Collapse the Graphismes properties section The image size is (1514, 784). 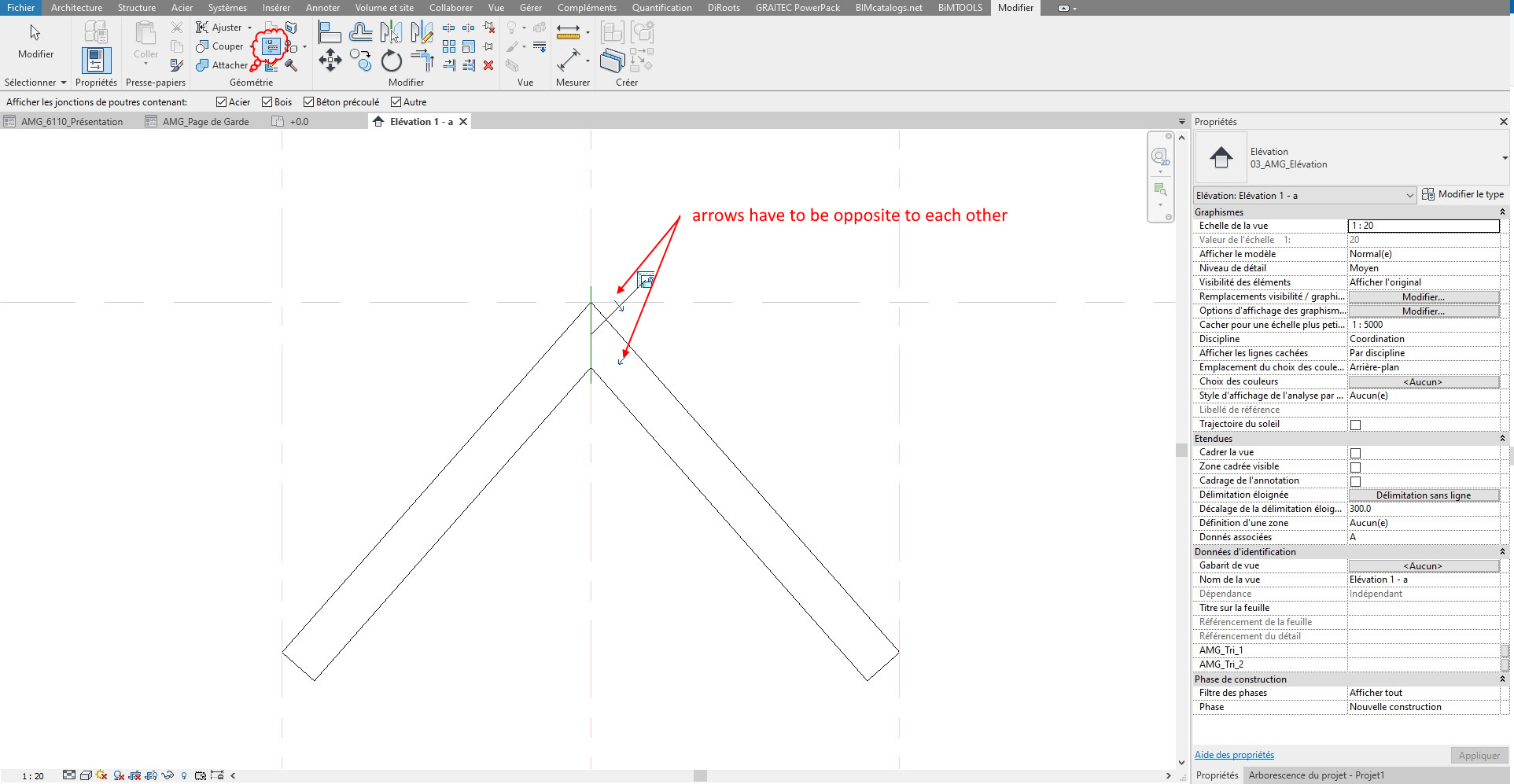(1503, 212)
